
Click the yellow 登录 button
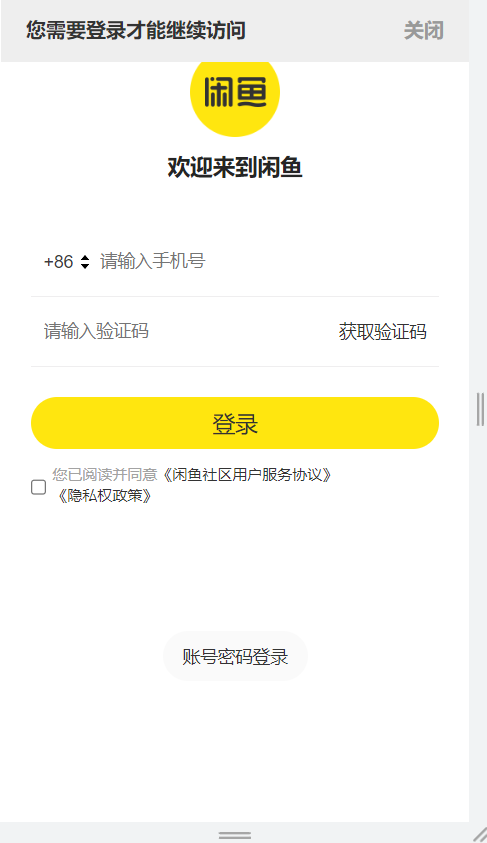235,423
